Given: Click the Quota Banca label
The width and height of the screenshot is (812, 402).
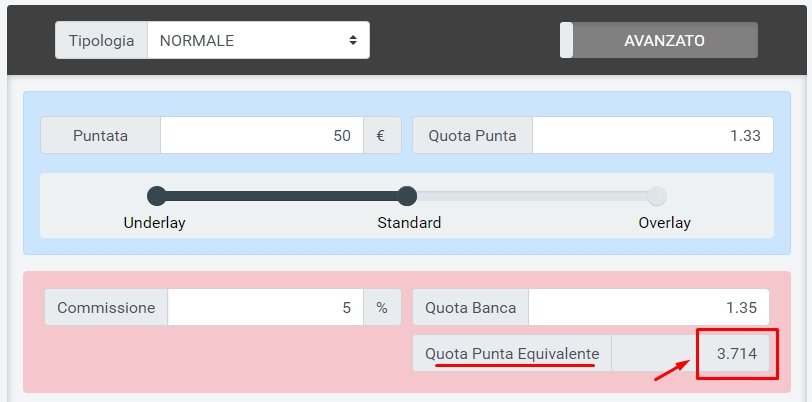Looking at the screenshot, I should [x=471, y=308].
